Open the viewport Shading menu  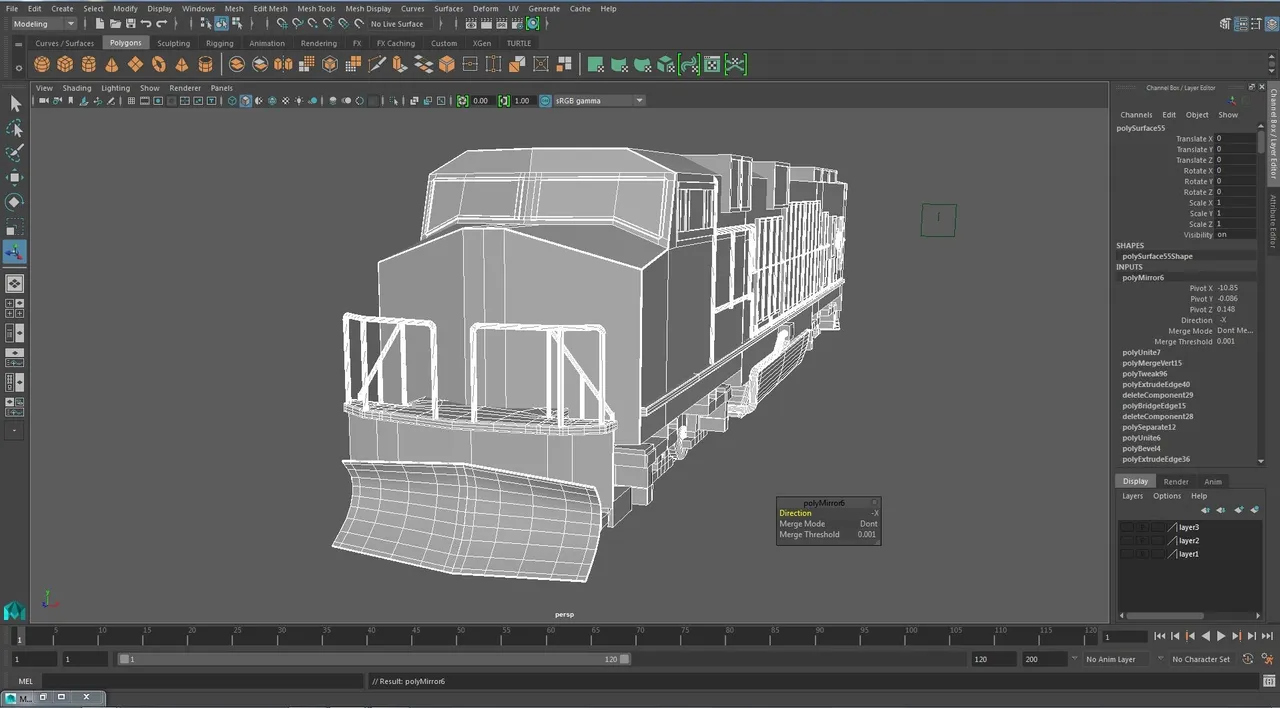coord(76,88)
